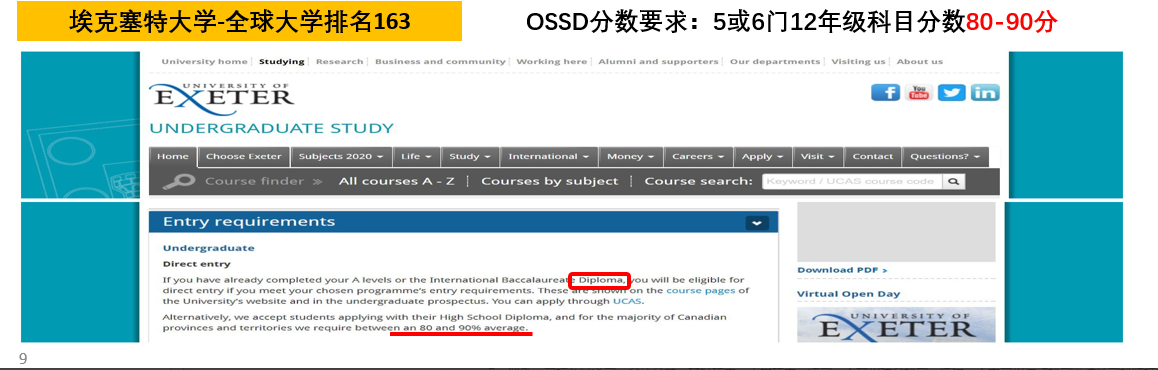This screenshot has height=370, width=1158.
Task: Click Courses by subject link
Action: point(549,182)
